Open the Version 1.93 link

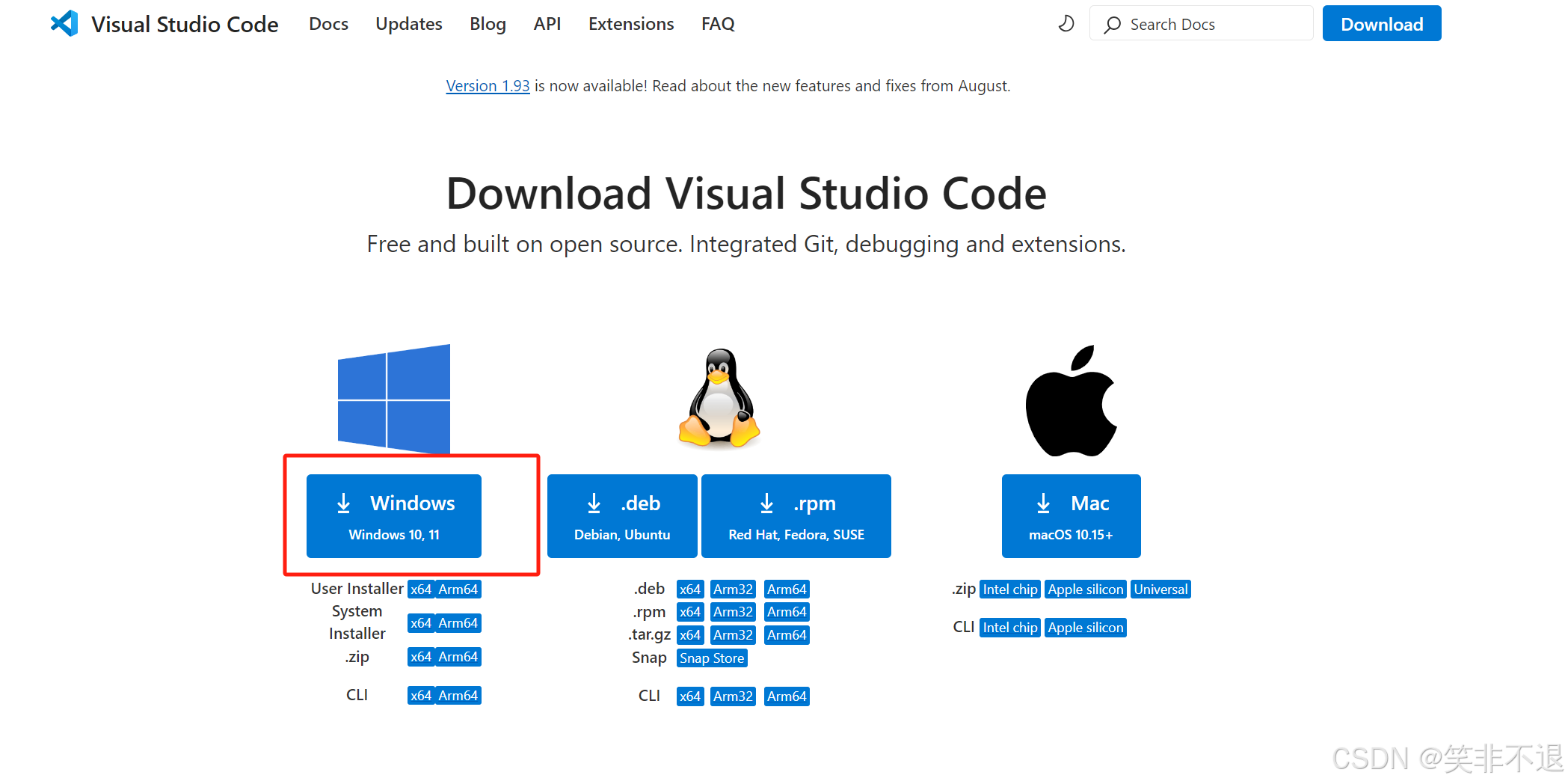coord(488,86)
